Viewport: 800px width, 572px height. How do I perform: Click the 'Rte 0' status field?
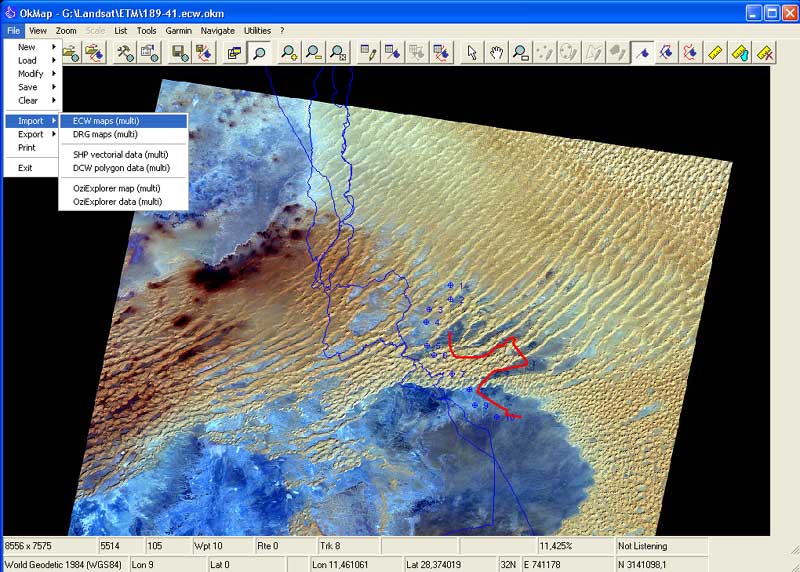coord(285,546)
